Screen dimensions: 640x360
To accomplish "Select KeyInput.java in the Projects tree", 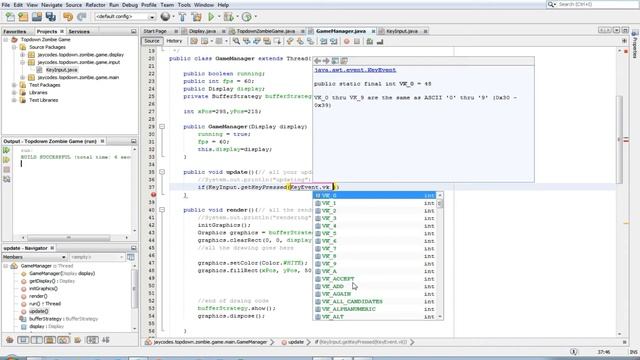I will pyautogui.click(x=61, y=70).
